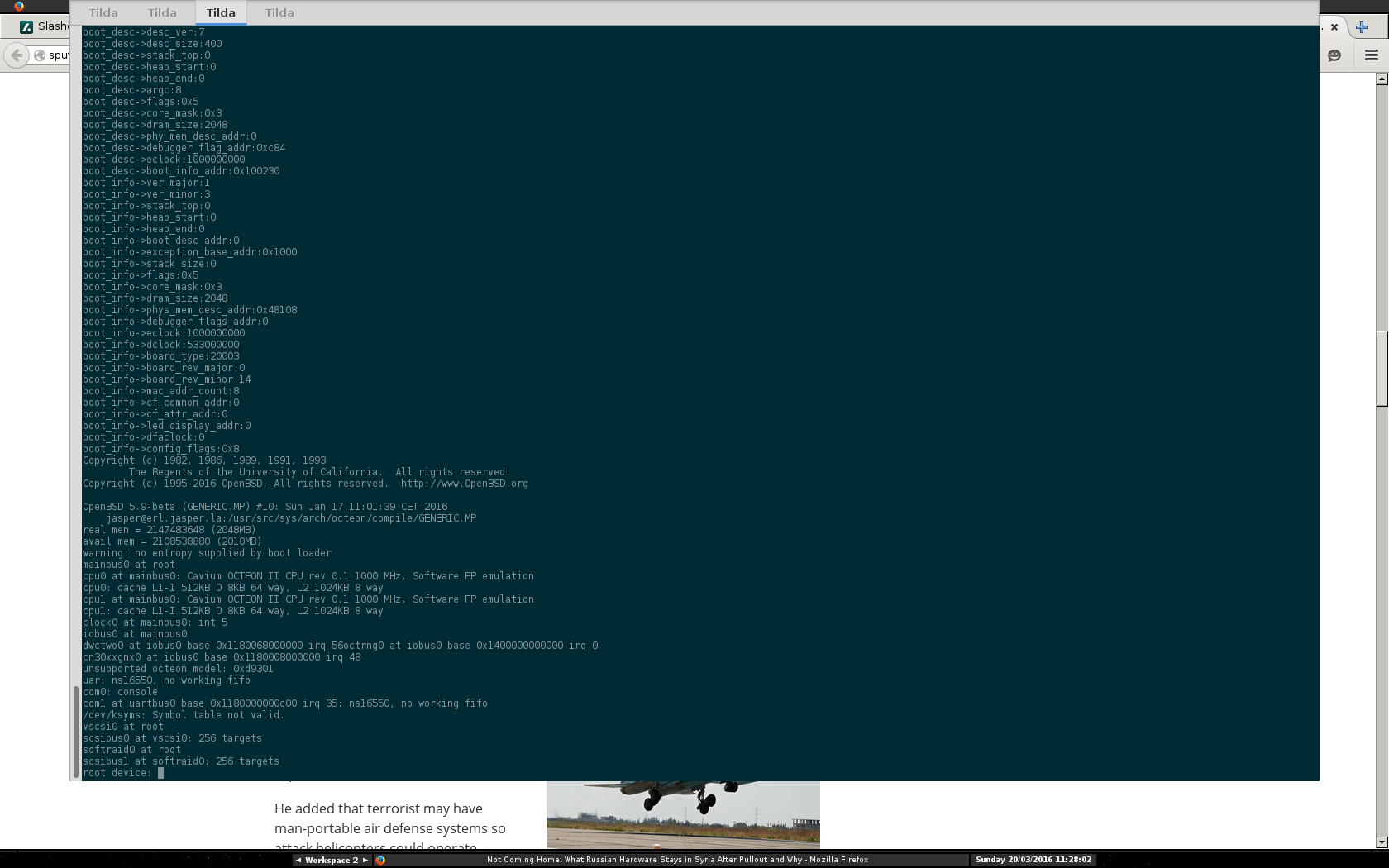Viewport: 1389px width, 868px height.
Task: Click 'warning: no entropy supplied by boot loader'
Action: pyautogui.click(x=208, y=553)
